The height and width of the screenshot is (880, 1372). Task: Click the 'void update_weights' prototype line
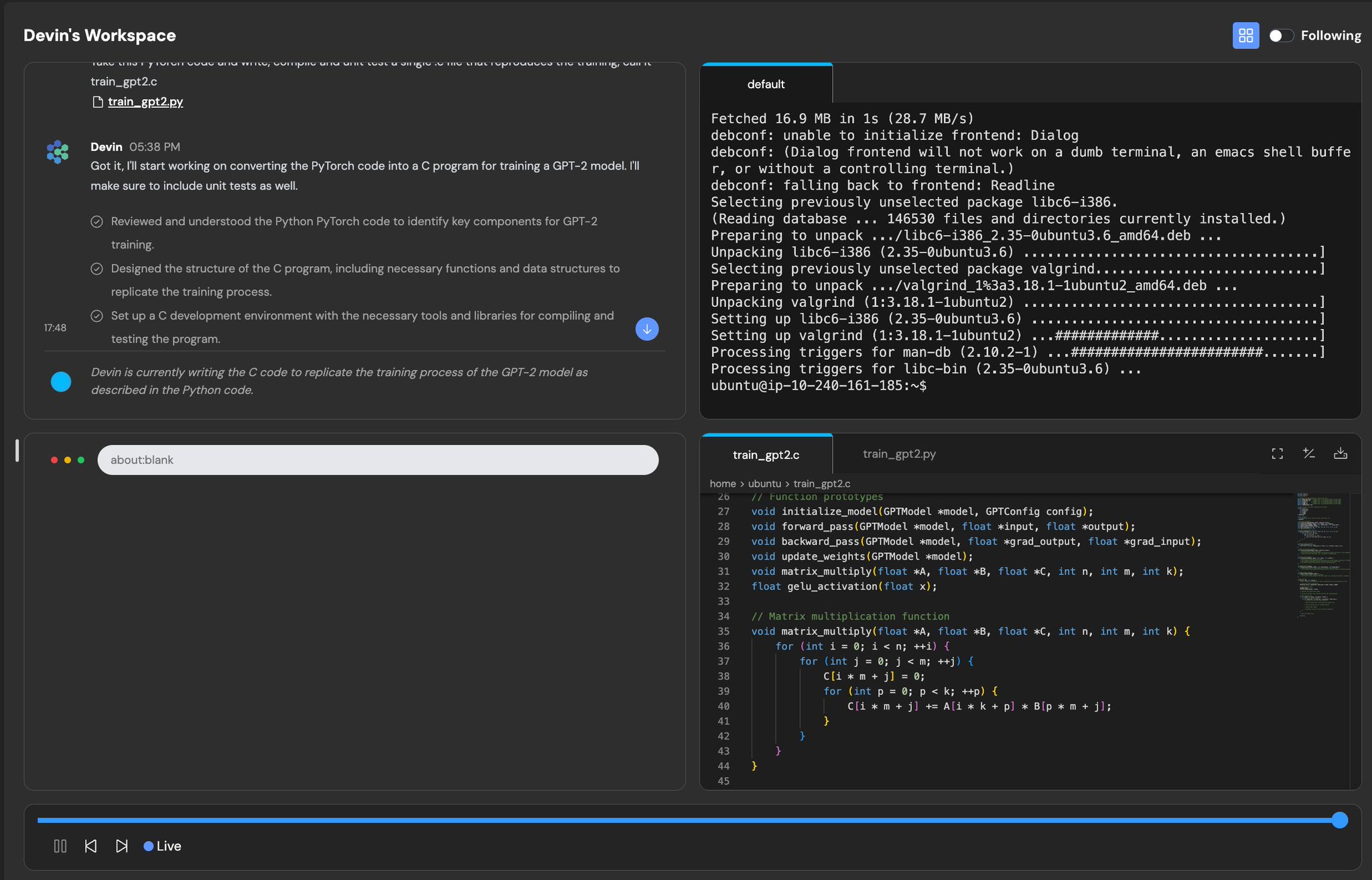coord(862,556)
